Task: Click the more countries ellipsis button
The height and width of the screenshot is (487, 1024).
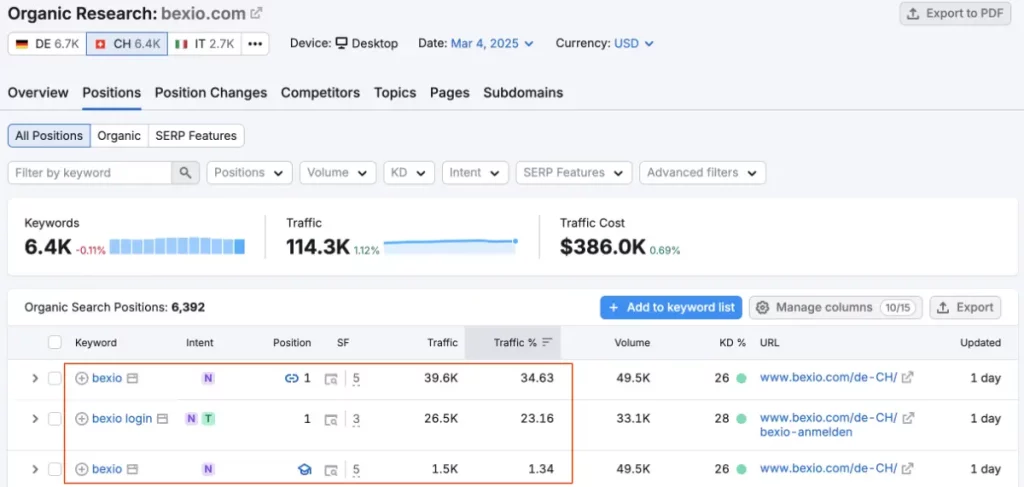Action: [255, 44]
